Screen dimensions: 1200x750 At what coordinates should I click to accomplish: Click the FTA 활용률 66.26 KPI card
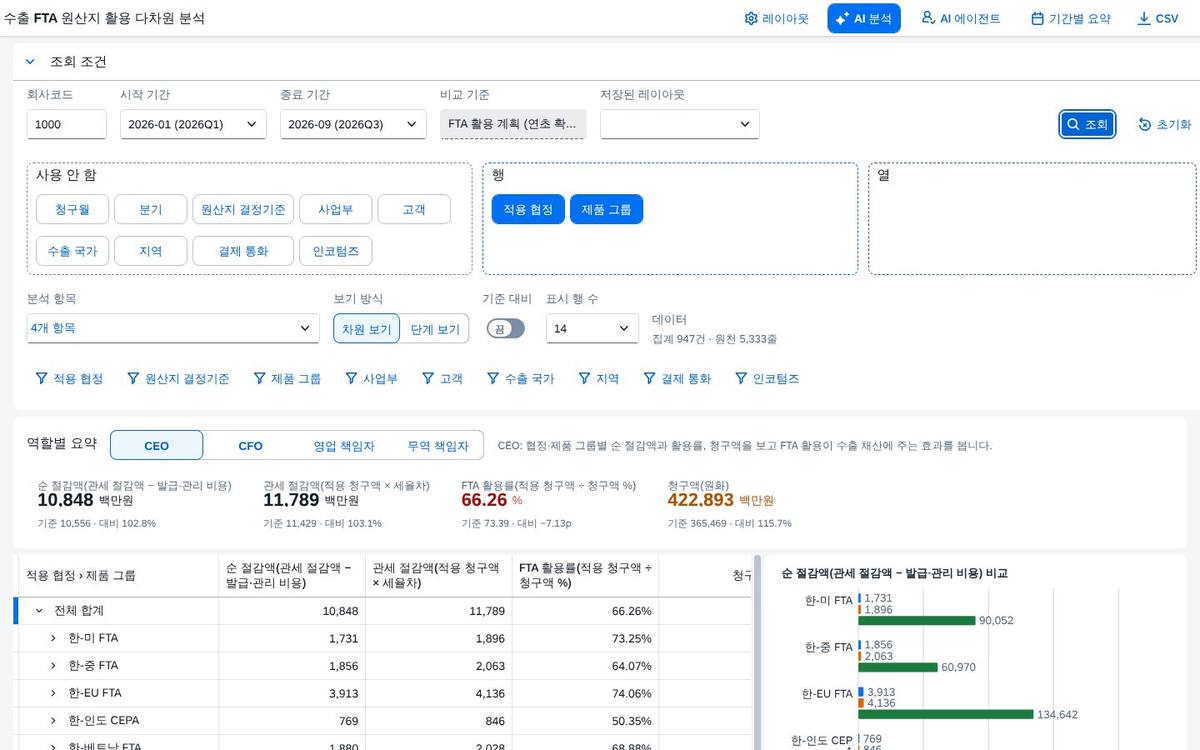click(548, 503)
